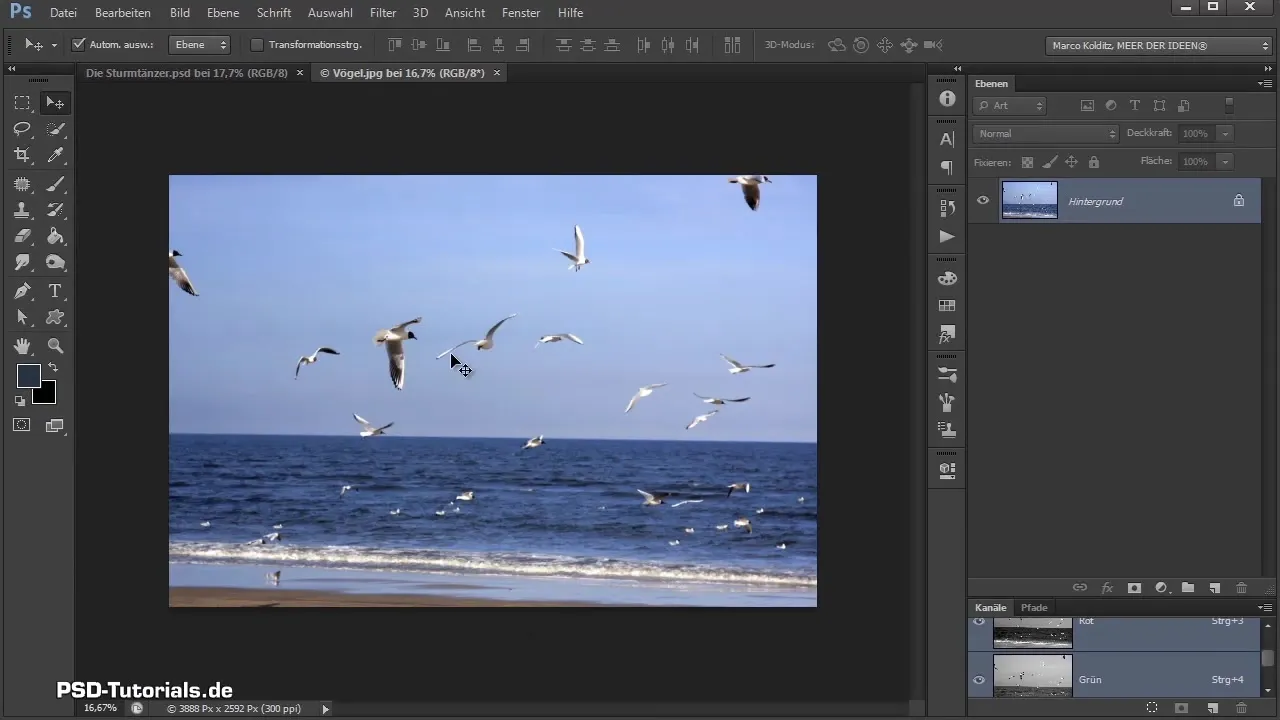Toggle Autom. ausw. checkbox

click(x=79, y=45)
